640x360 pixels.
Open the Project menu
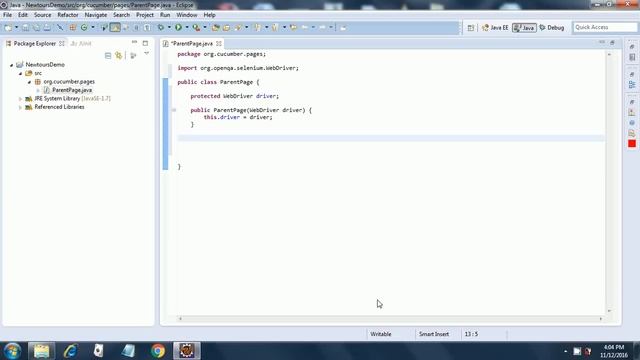click(145, 15)
